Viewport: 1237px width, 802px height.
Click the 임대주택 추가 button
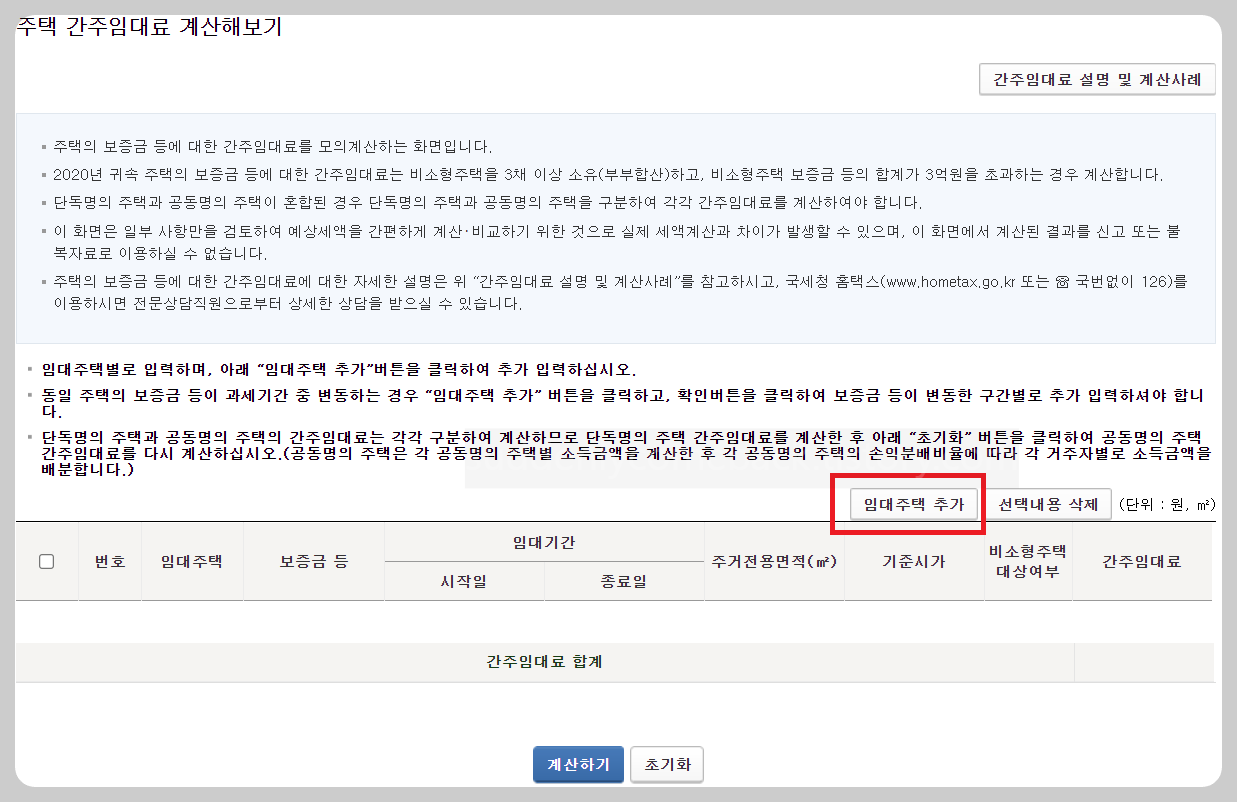914,504
